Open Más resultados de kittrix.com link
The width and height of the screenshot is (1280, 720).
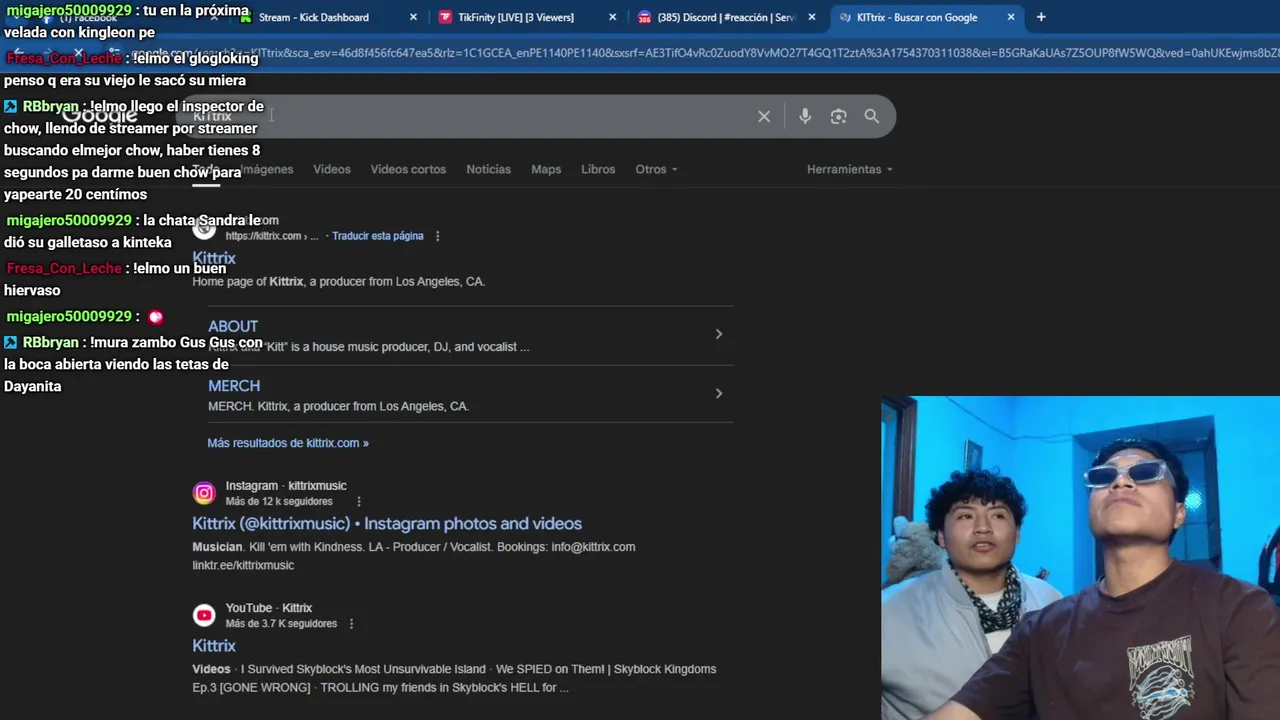tap(288, 443)
